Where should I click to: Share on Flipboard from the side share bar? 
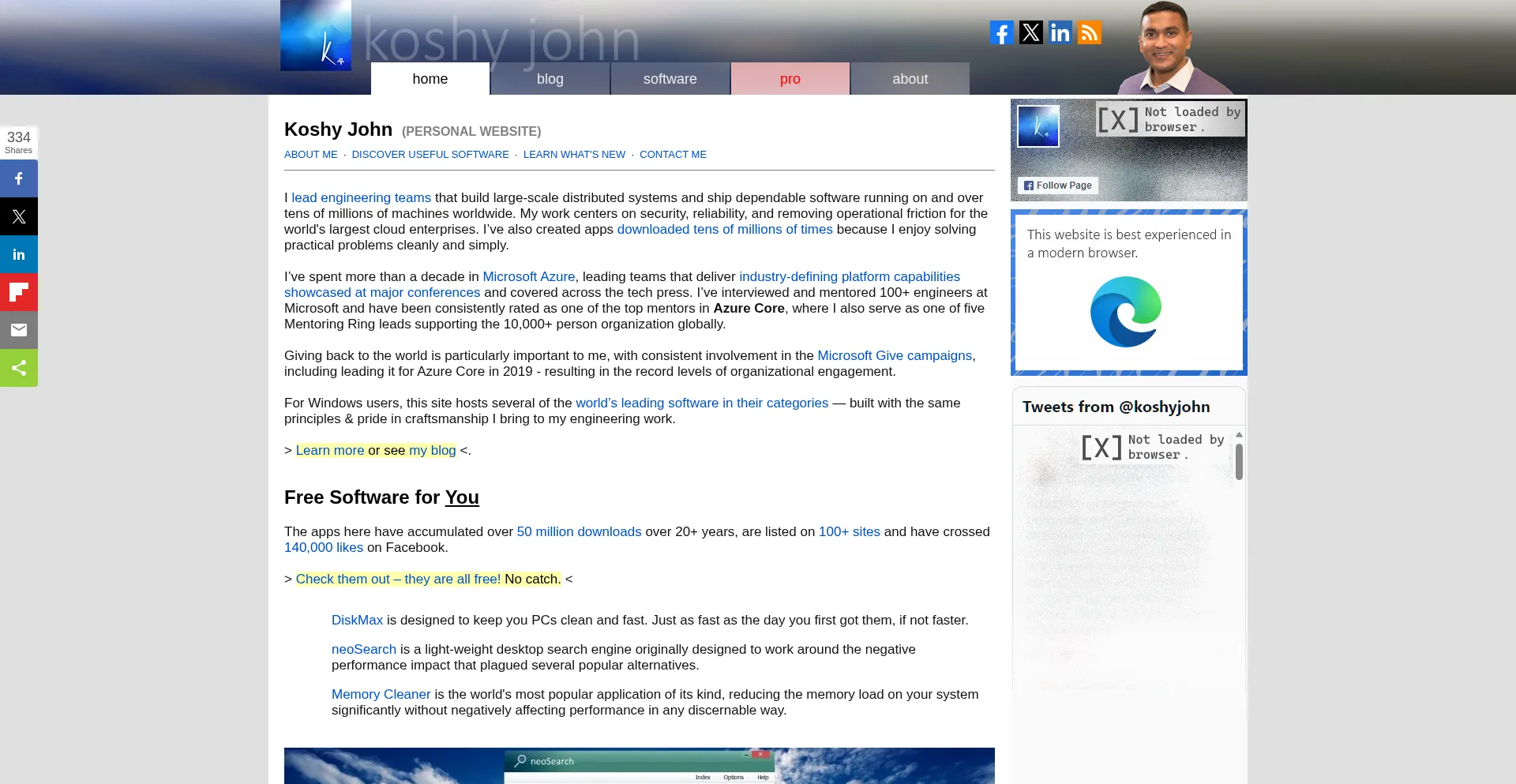[19, 292]
